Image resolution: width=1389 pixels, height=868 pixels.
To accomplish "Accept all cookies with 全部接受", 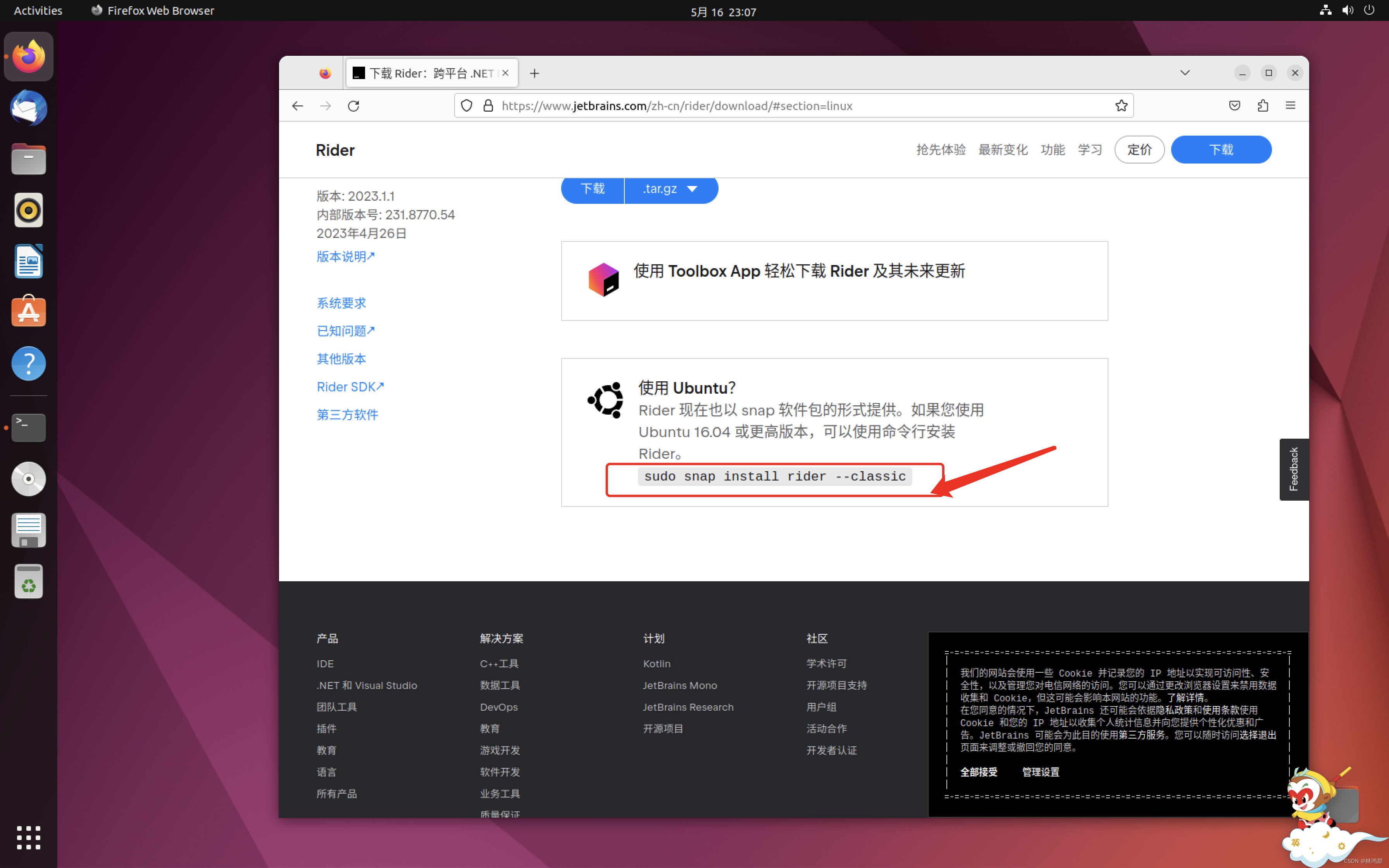I will 979,772.
